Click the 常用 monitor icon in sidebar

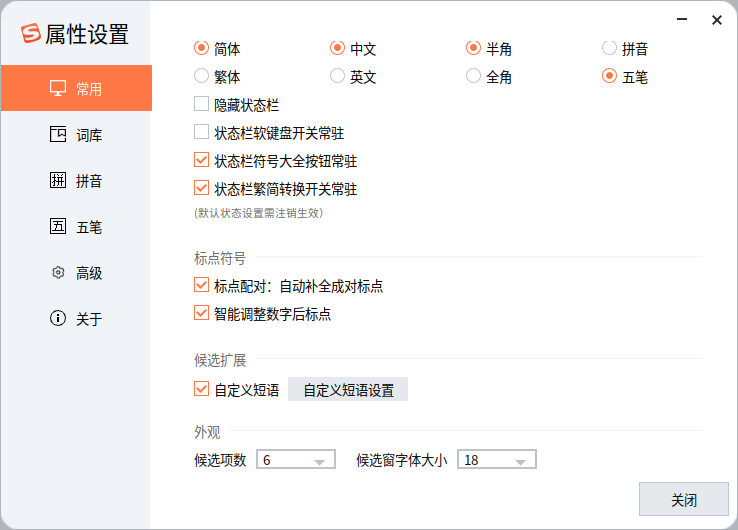(x=58, y=88)
